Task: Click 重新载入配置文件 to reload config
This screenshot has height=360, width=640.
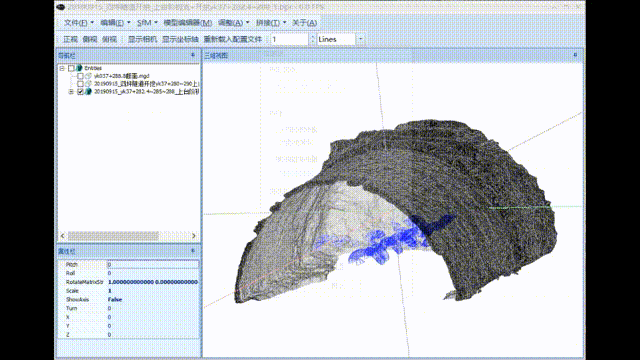Action: pos(233,39)
